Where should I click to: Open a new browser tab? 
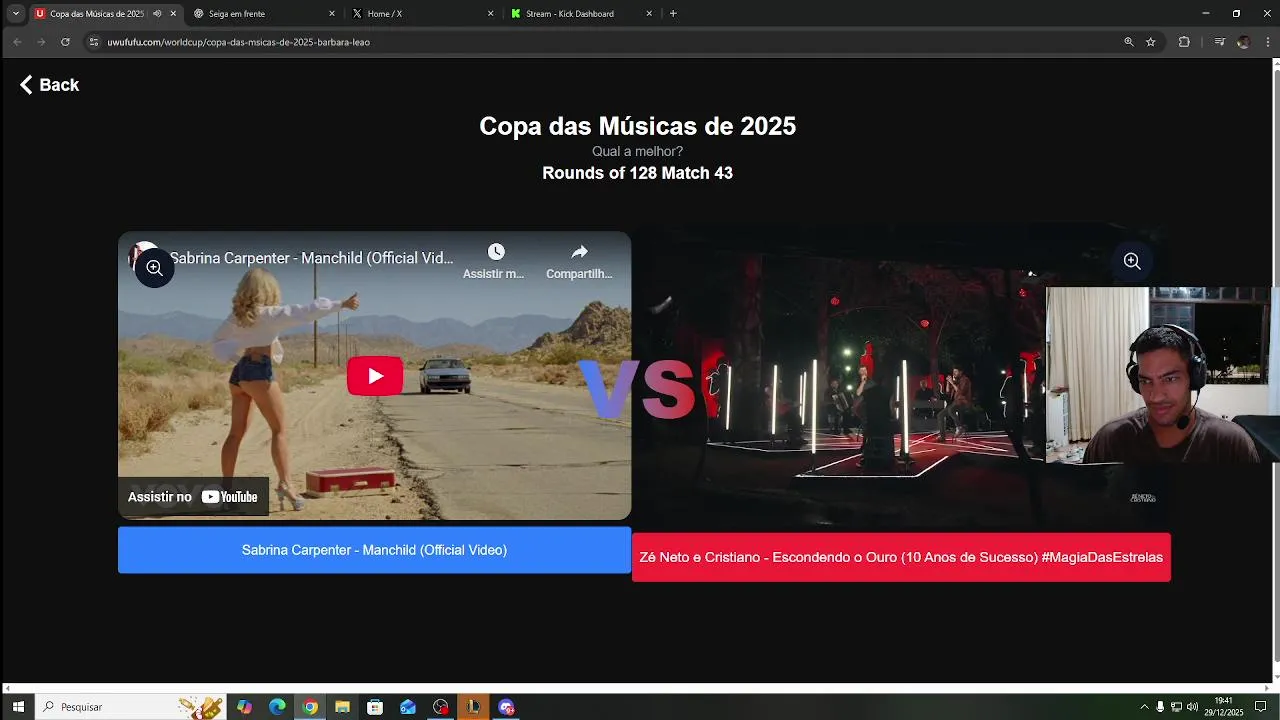coord(673,14)
